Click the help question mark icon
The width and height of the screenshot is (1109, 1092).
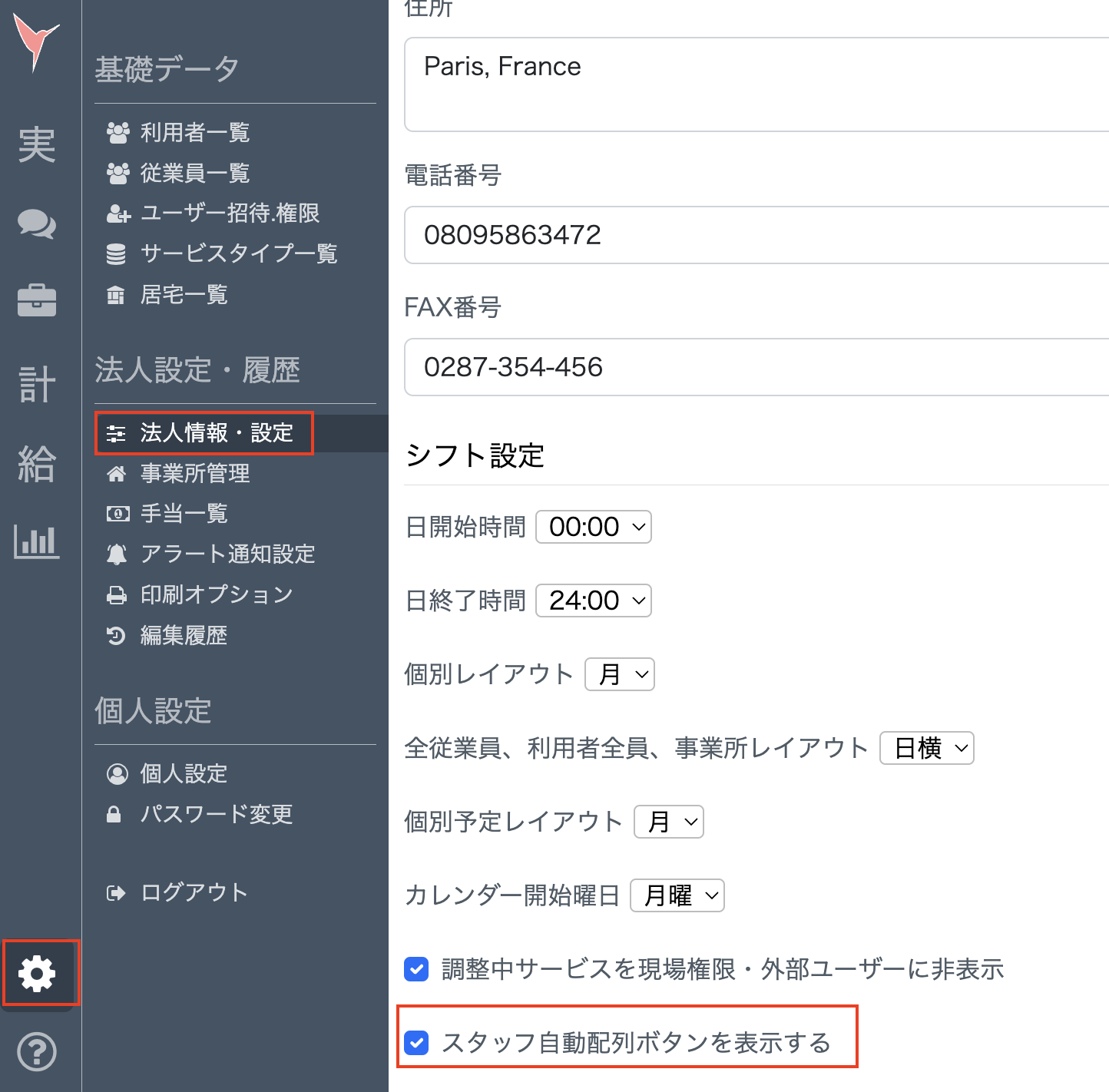(37, 1053)
